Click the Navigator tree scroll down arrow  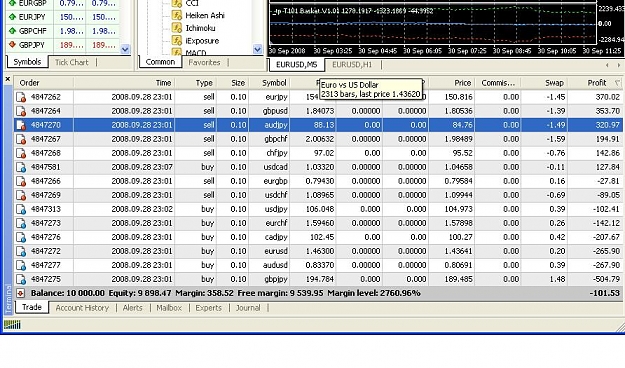[257, 49]
